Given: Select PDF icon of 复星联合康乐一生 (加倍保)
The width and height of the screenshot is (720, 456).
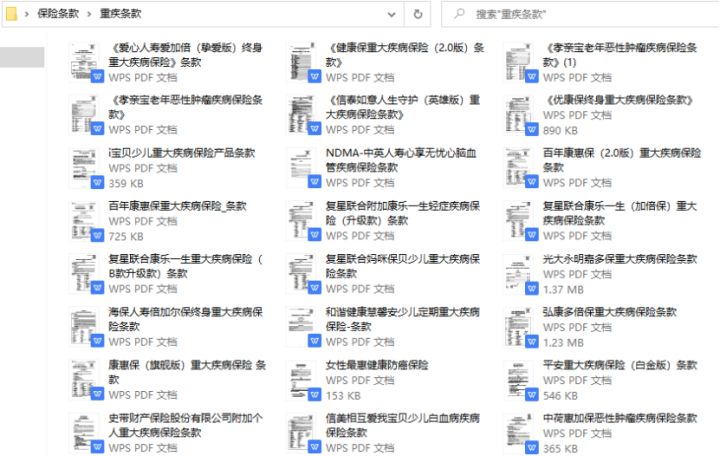Looking at the screenshot, I should tap(520, 221).
